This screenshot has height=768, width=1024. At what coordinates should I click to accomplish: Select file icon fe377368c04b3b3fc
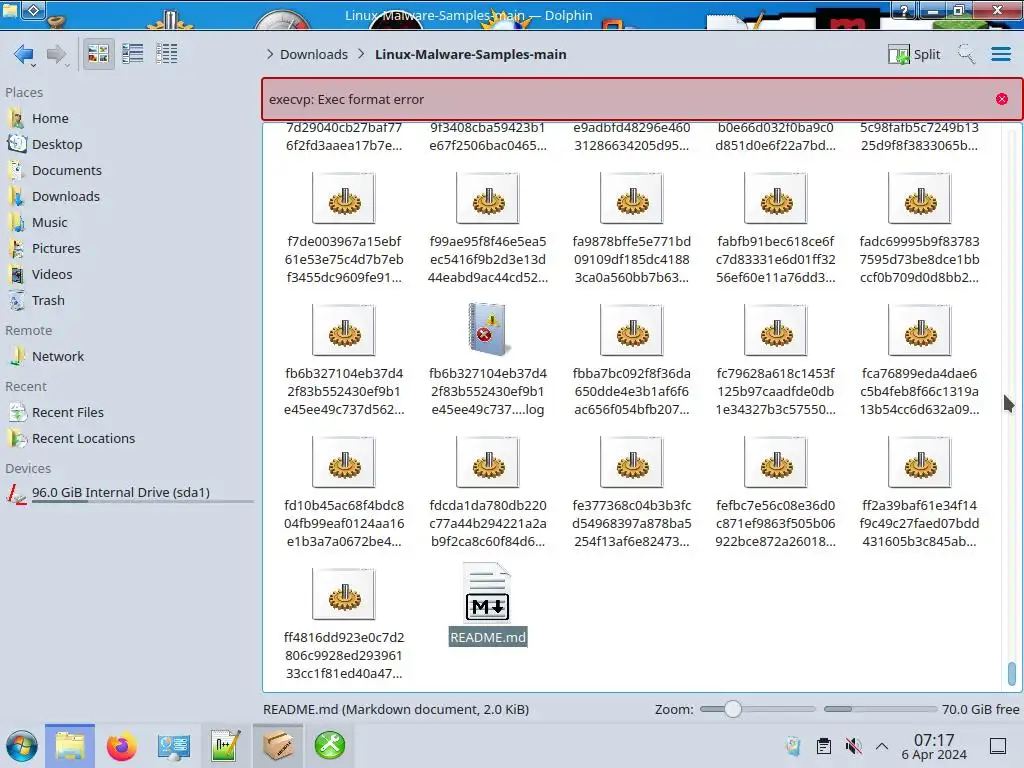point(632,462)
